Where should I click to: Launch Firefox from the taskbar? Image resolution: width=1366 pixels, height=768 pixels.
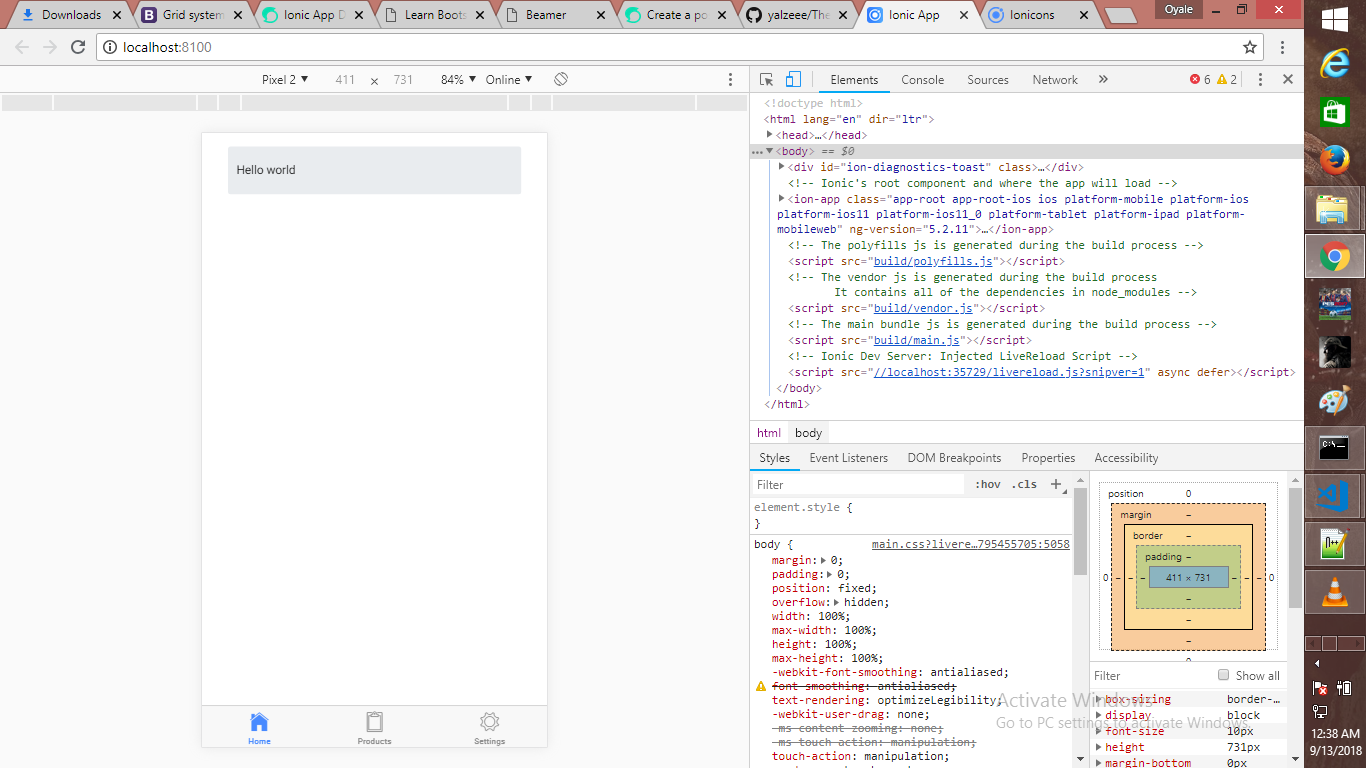point(1334,161)
